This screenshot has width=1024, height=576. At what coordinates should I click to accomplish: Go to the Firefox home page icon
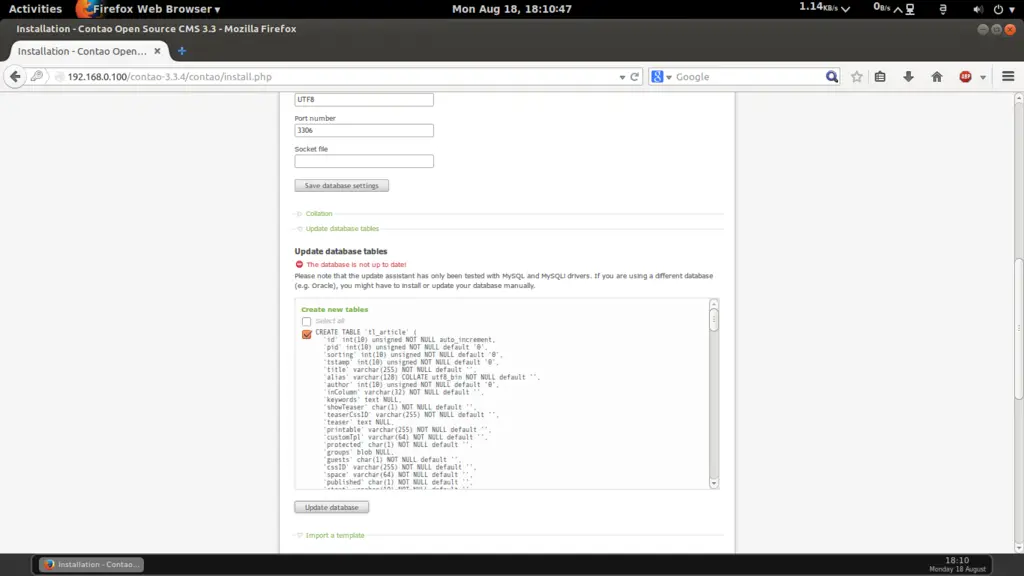[936, 76]
